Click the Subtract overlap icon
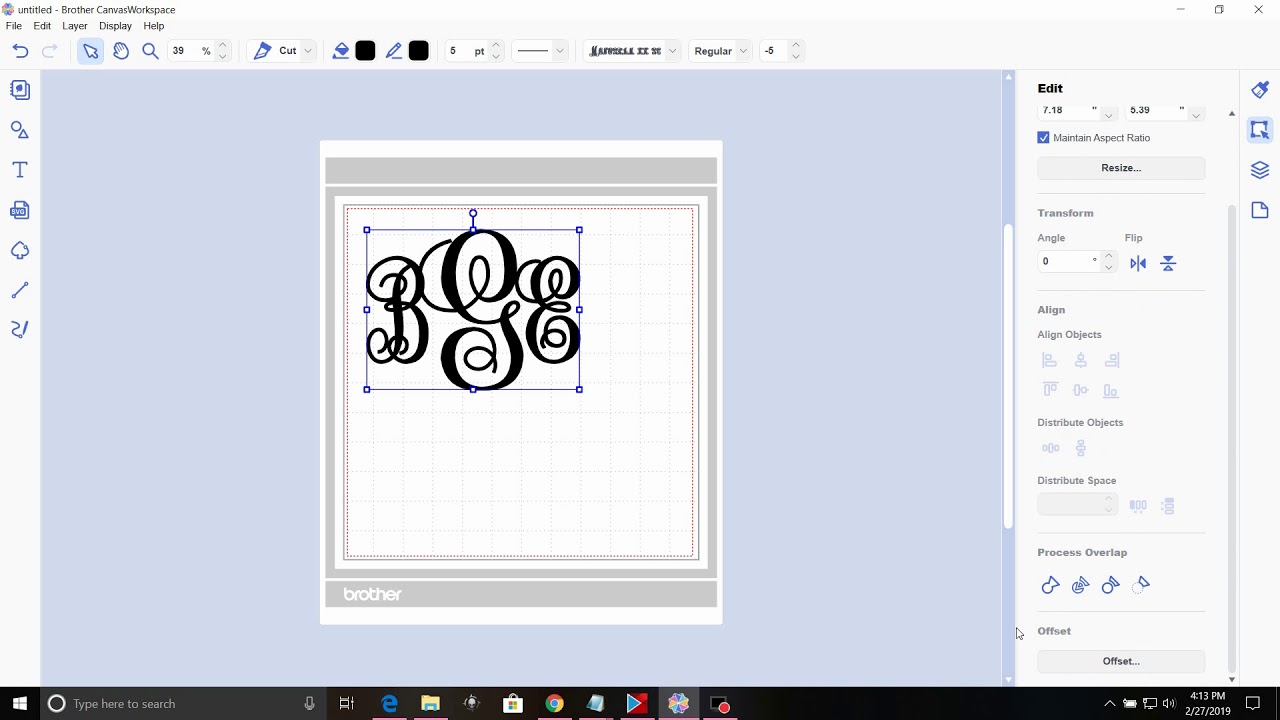 (x=1141, y=585)
